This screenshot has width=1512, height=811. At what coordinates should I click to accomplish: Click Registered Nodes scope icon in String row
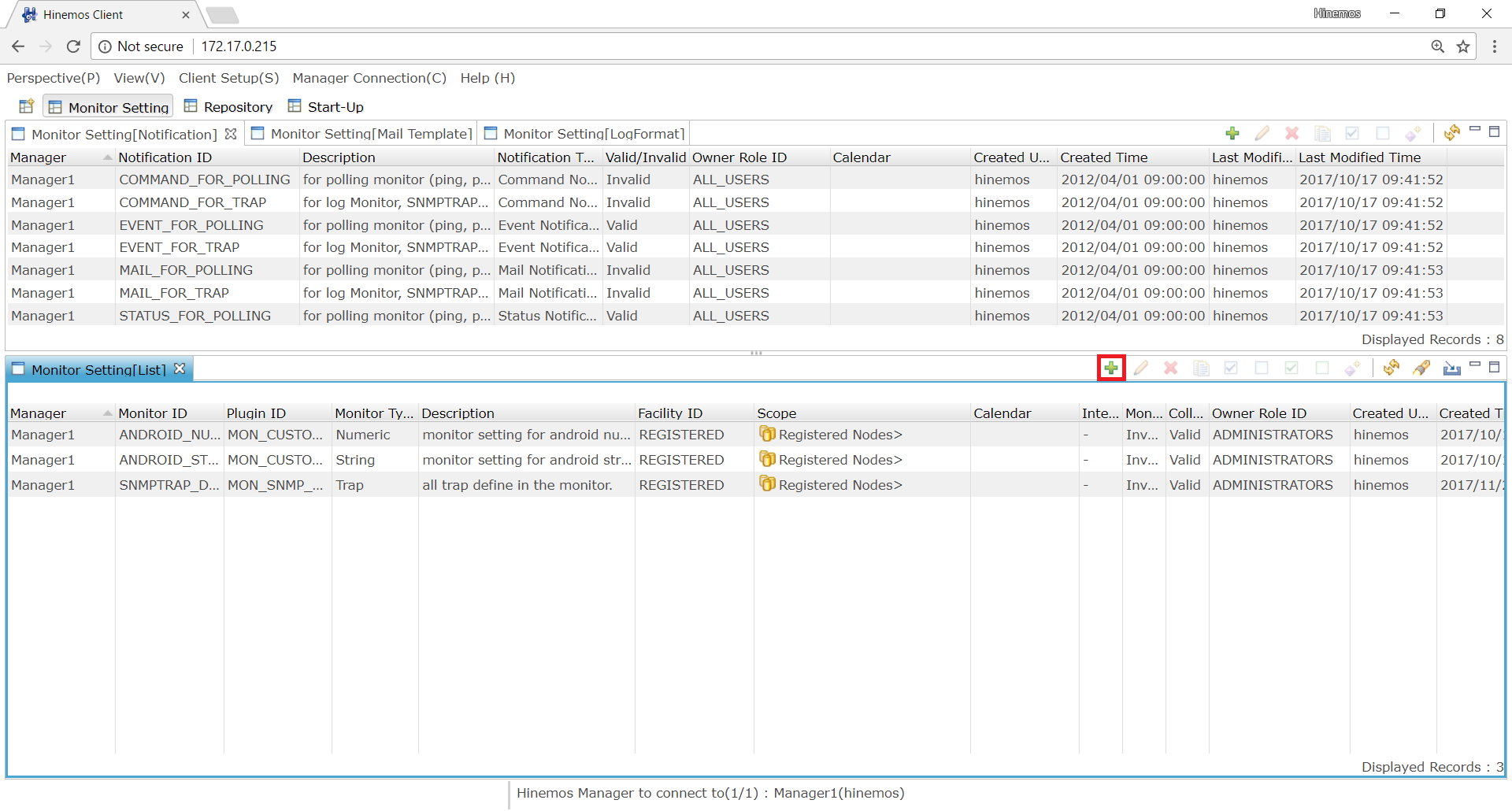767,459
